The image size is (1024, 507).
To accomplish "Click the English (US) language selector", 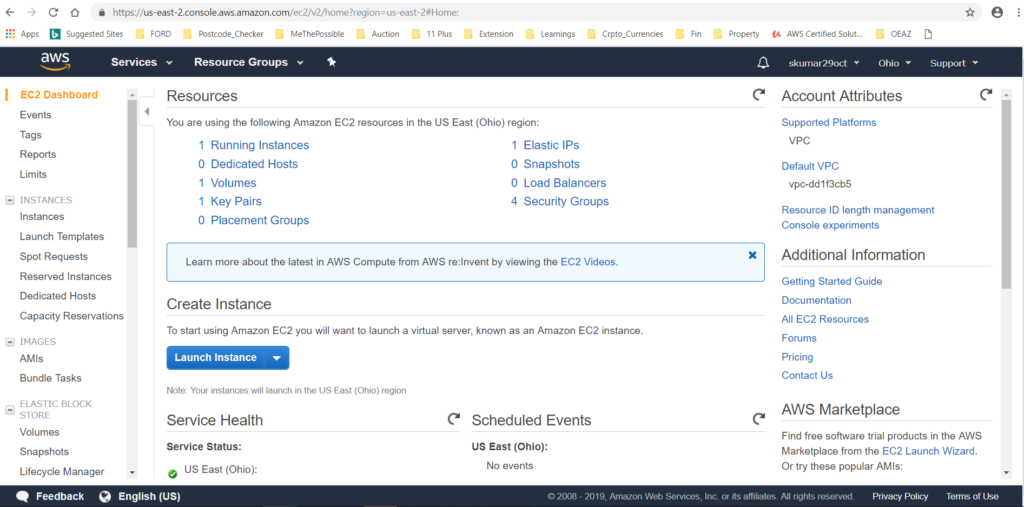I will pos(149,496).
